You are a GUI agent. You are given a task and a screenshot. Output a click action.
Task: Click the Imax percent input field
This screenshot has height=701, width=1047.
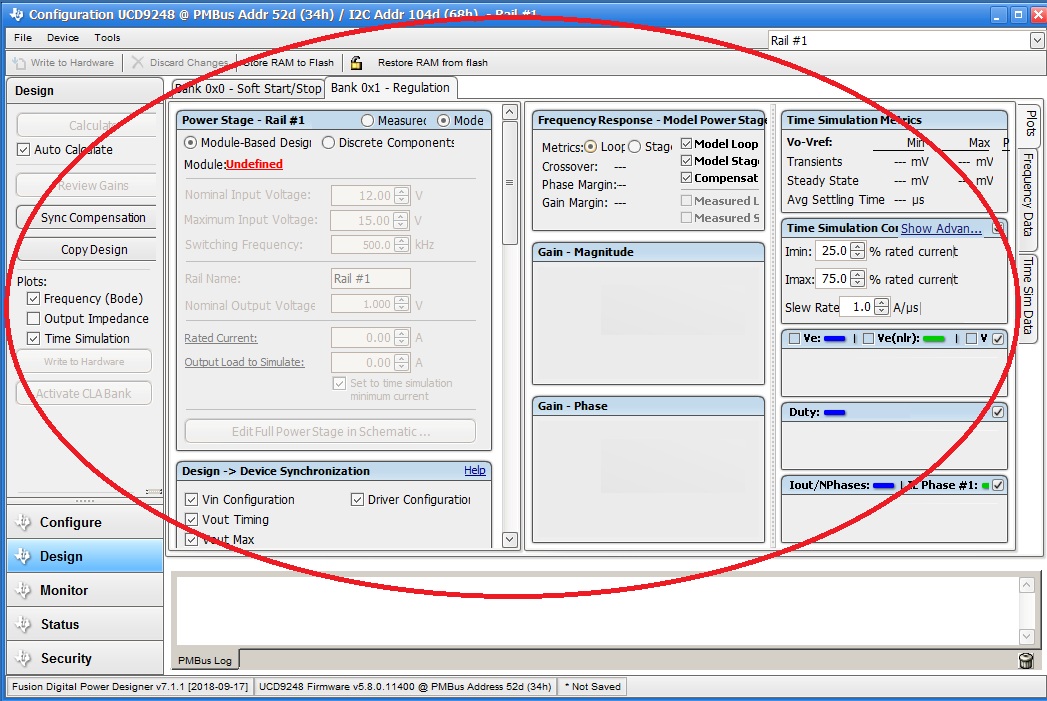(x=833, y=278)
